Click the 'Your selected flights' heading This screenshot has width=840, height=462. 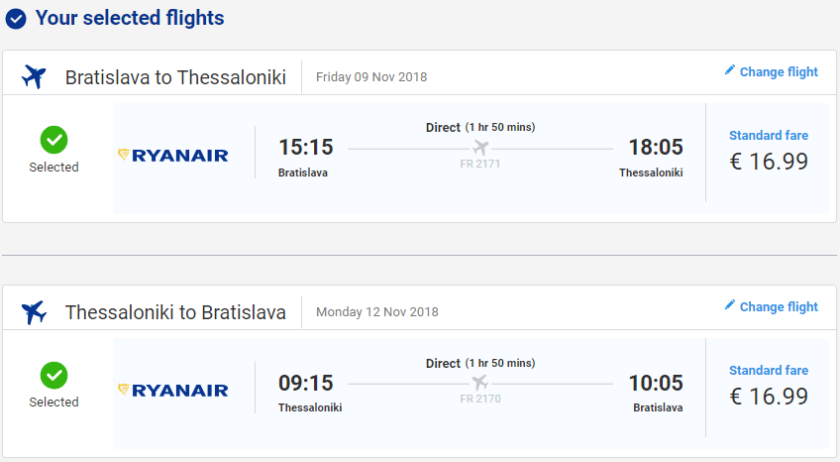[x=129, y=18]
